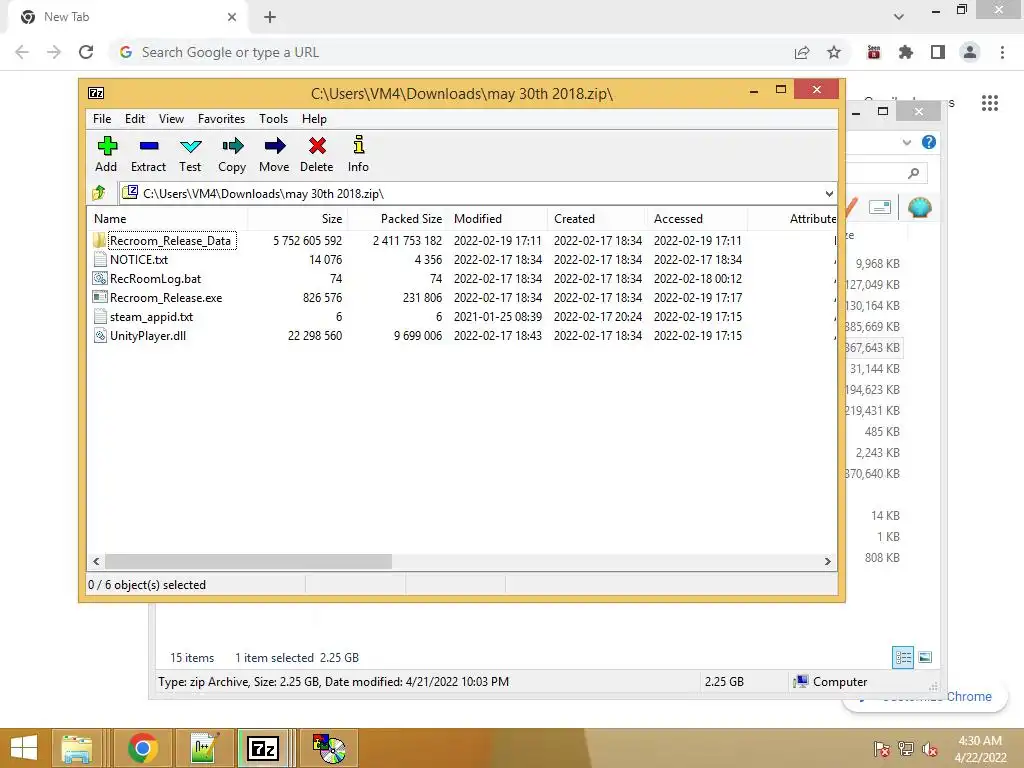Close the New Tab tab

tap(232, 17)
